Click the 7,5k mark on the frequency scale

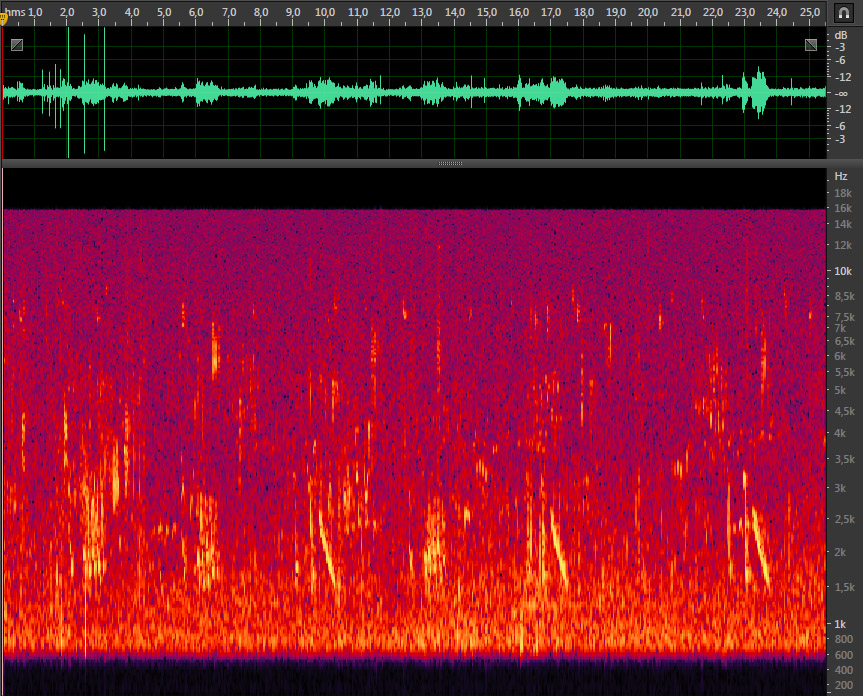[x=845, y=317]
